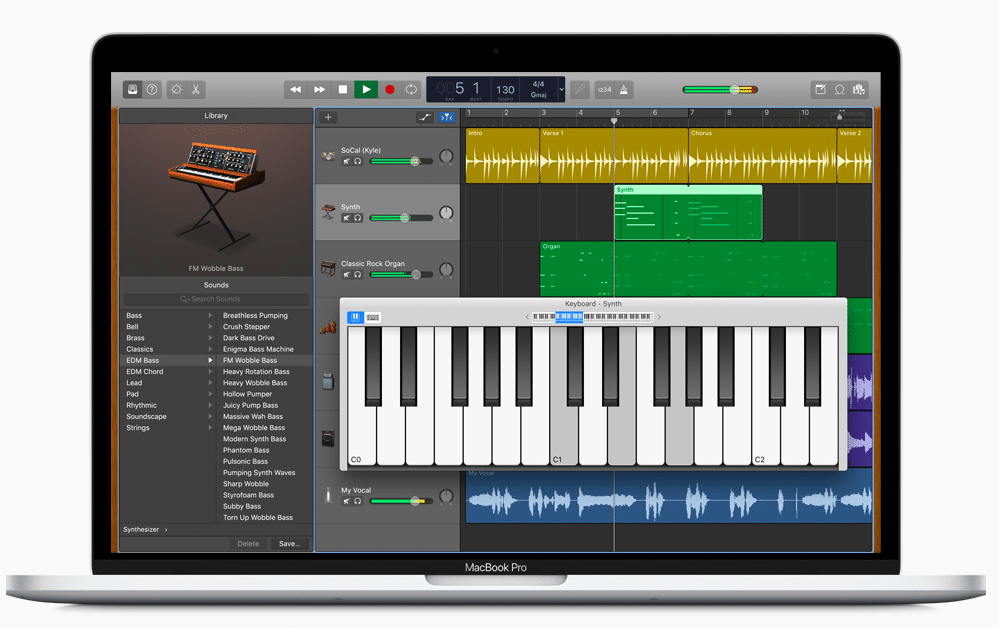Click the Search Sounds field

216,299
